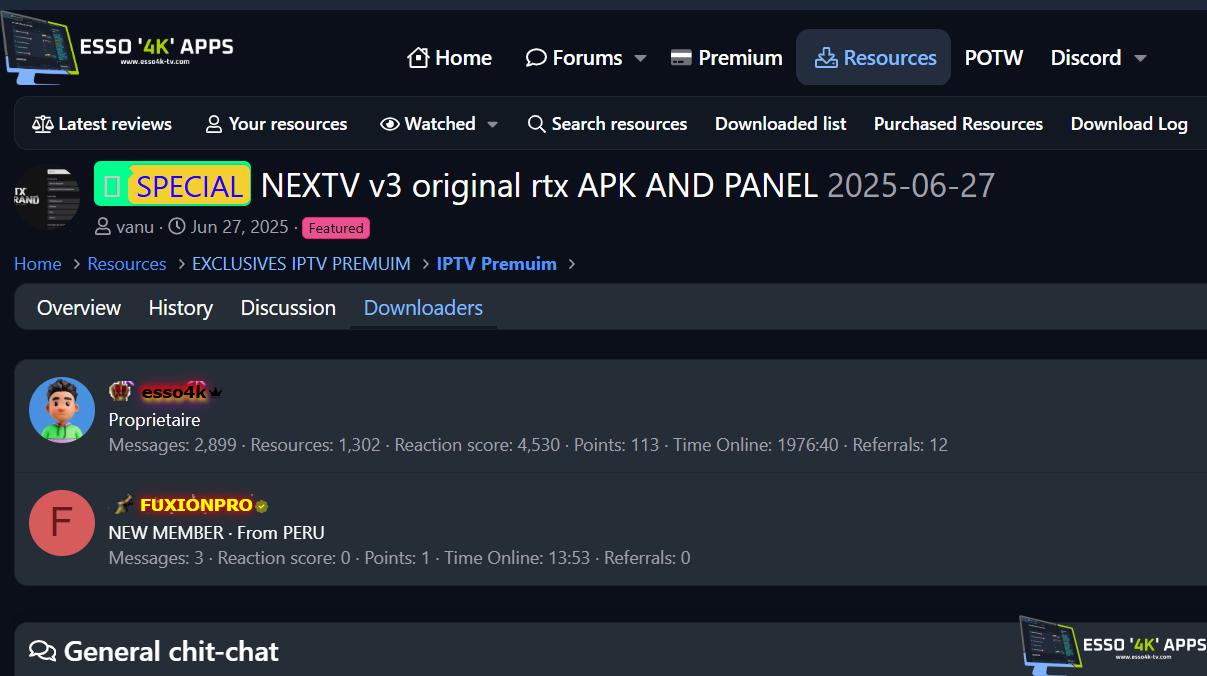Viewport: 1207px width, 676px height.
Task: Click the Forums speech bubble icon
Action: click(536, 58)
